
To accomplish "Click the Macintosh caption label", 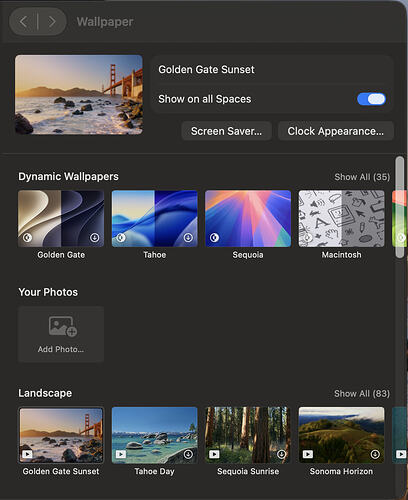I will coord(341,255).
